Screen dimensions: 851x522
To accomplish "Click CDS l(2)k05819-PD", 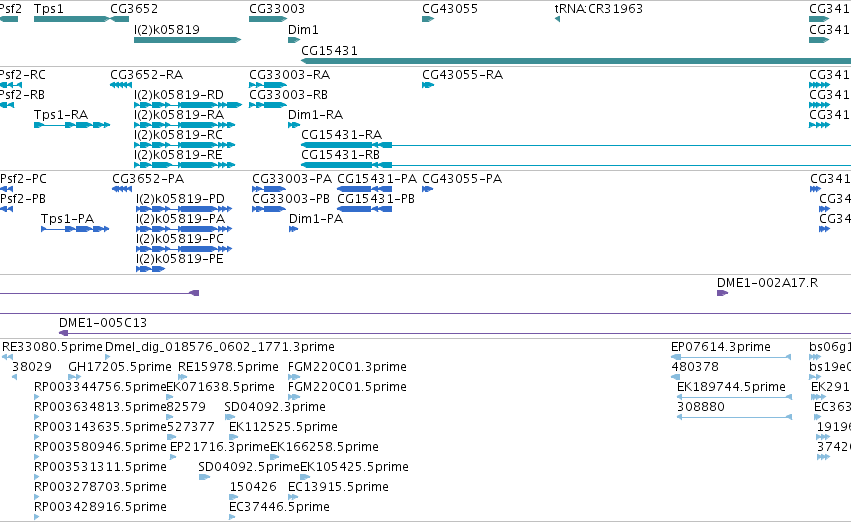I will coord(184,209).
